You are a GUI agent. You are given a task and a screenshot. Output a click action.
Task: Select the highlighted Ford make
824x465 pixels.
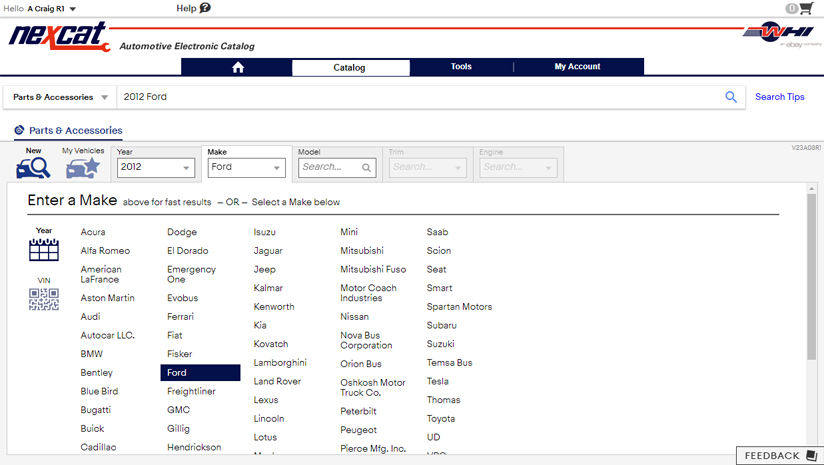pos(200,373)
